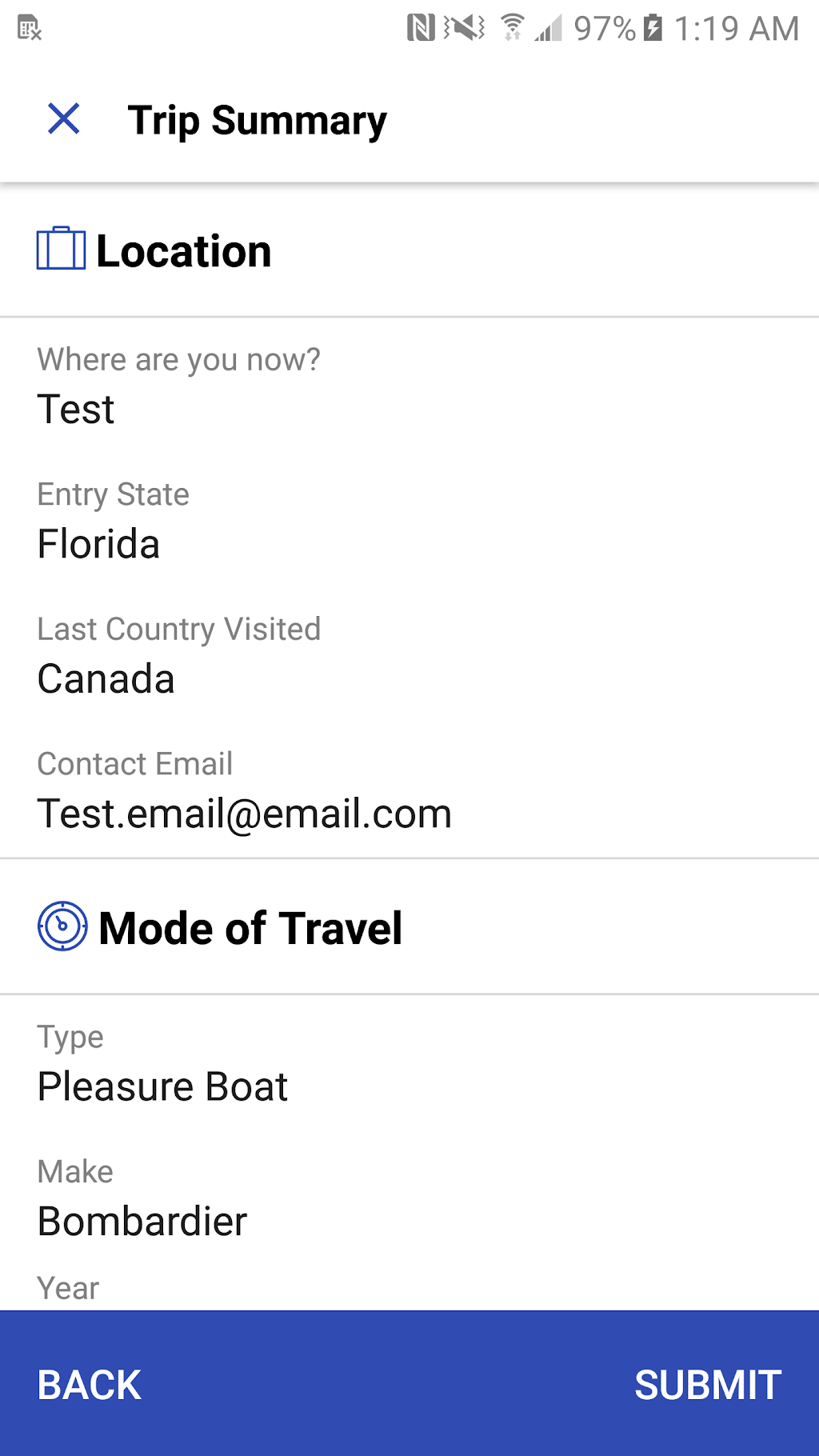This screenshot has height=1456, width=819.
Task: Close the Trip Summary screen
Action: tap(64, 119)
